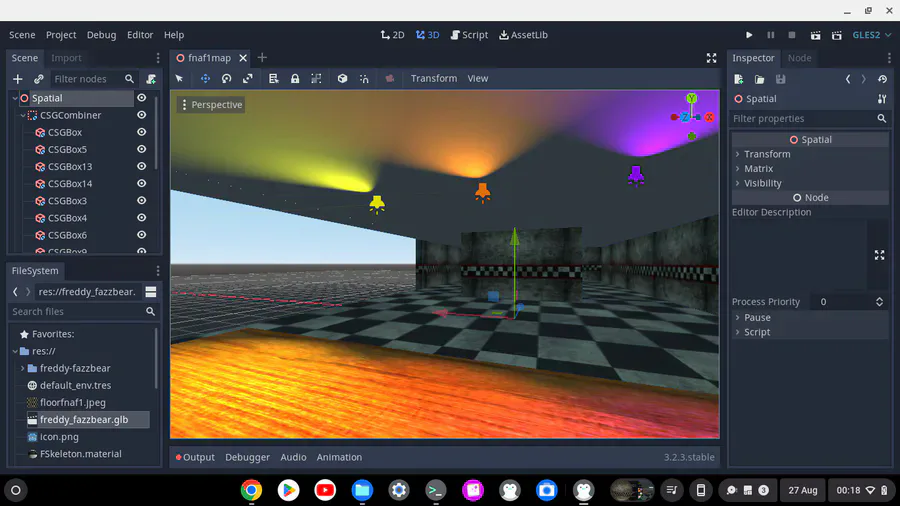The image size is (900, 506).
Task: Attach a script using the script icon
Action: (151, 79)
